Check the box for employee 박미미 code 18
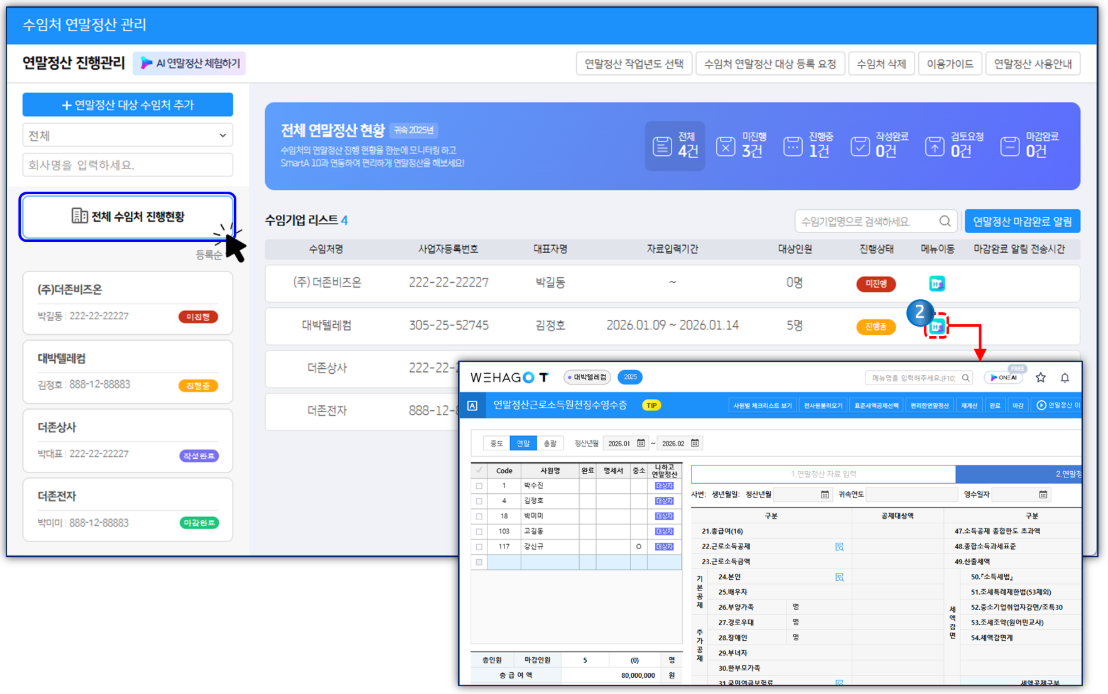 479,517
